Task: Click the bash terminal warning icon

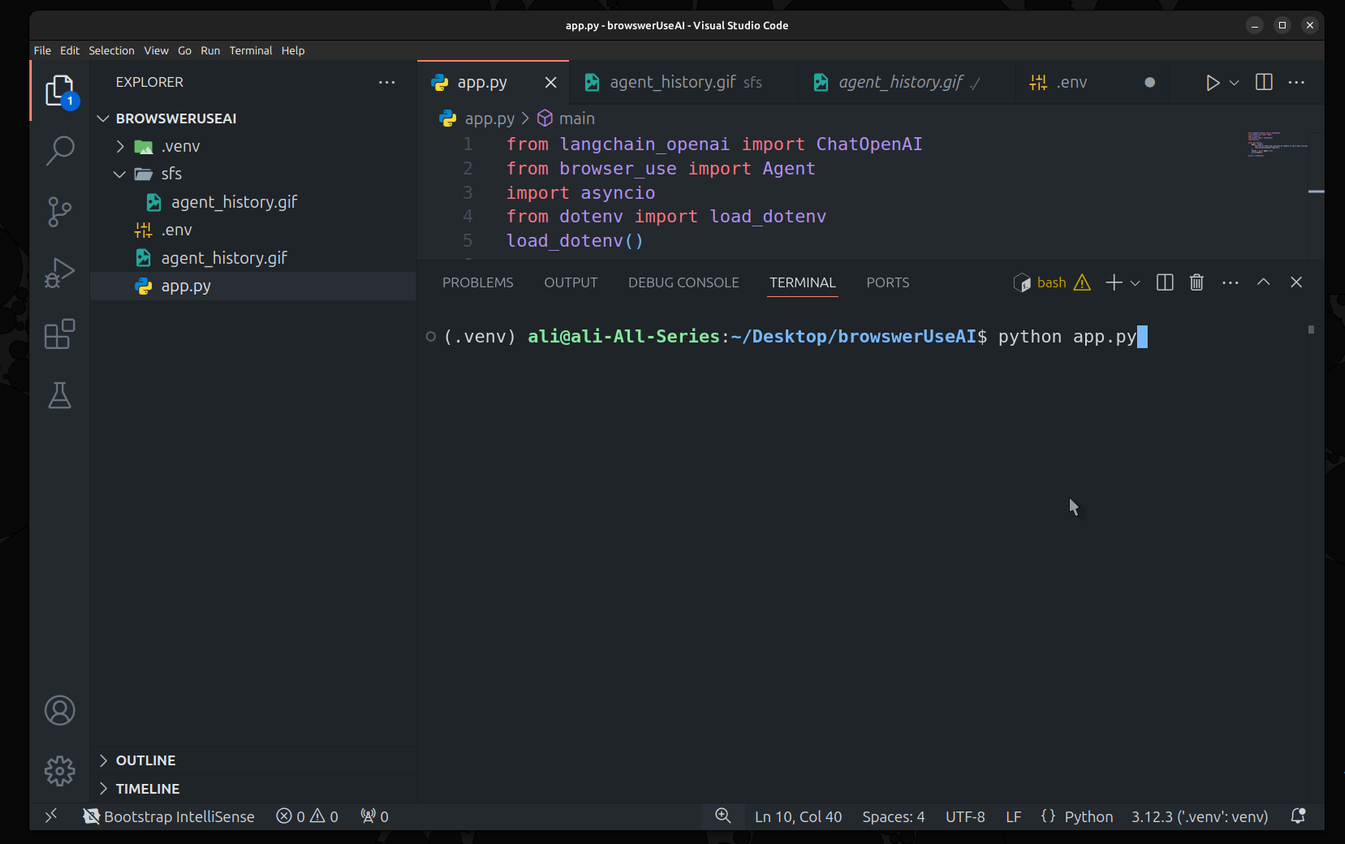Action: 1082,283
